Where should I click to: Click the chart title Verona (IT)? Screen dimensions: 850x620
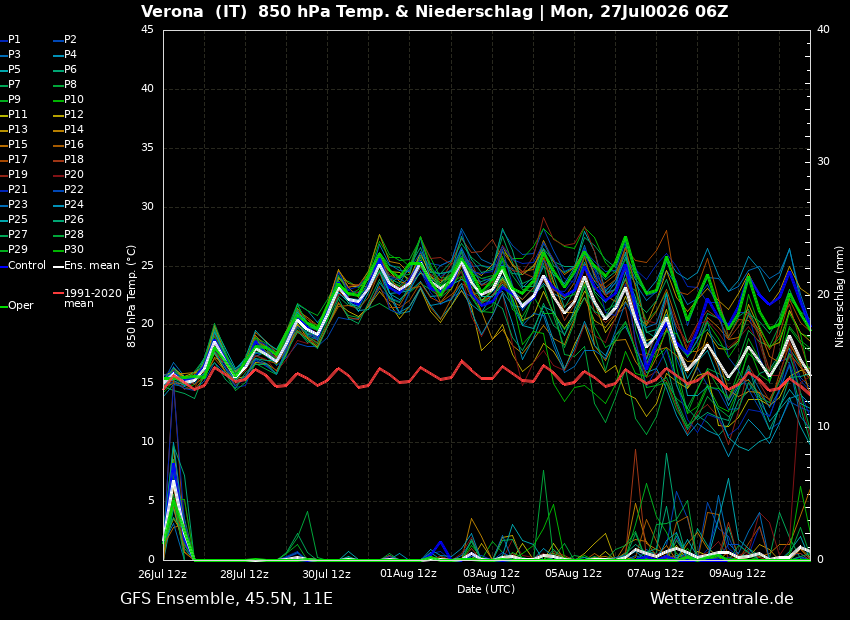point(196,12)
